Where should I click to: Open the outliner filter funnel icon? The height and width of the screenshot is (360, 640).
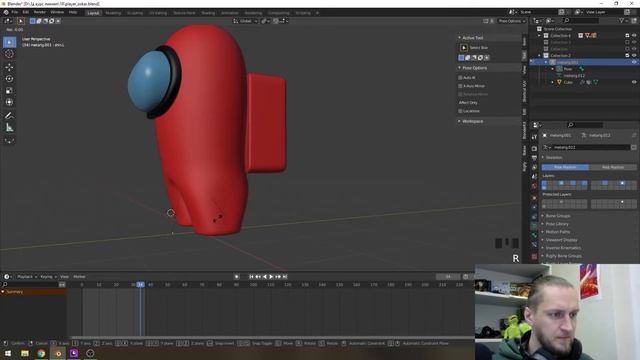[x=621, y=20]
